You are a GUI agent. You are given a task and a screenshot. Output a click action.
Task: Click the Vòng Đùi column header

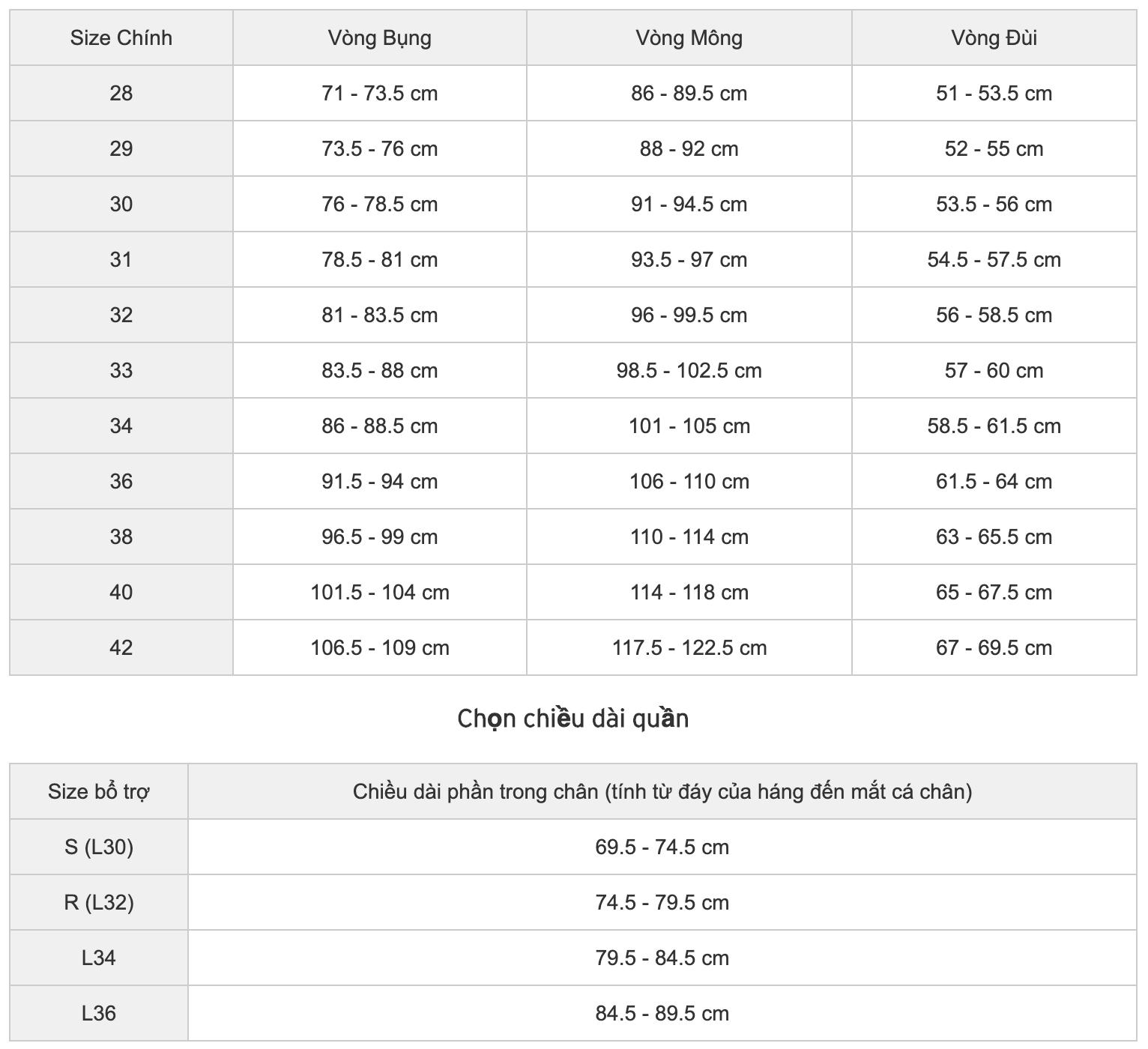coord(994,37)
